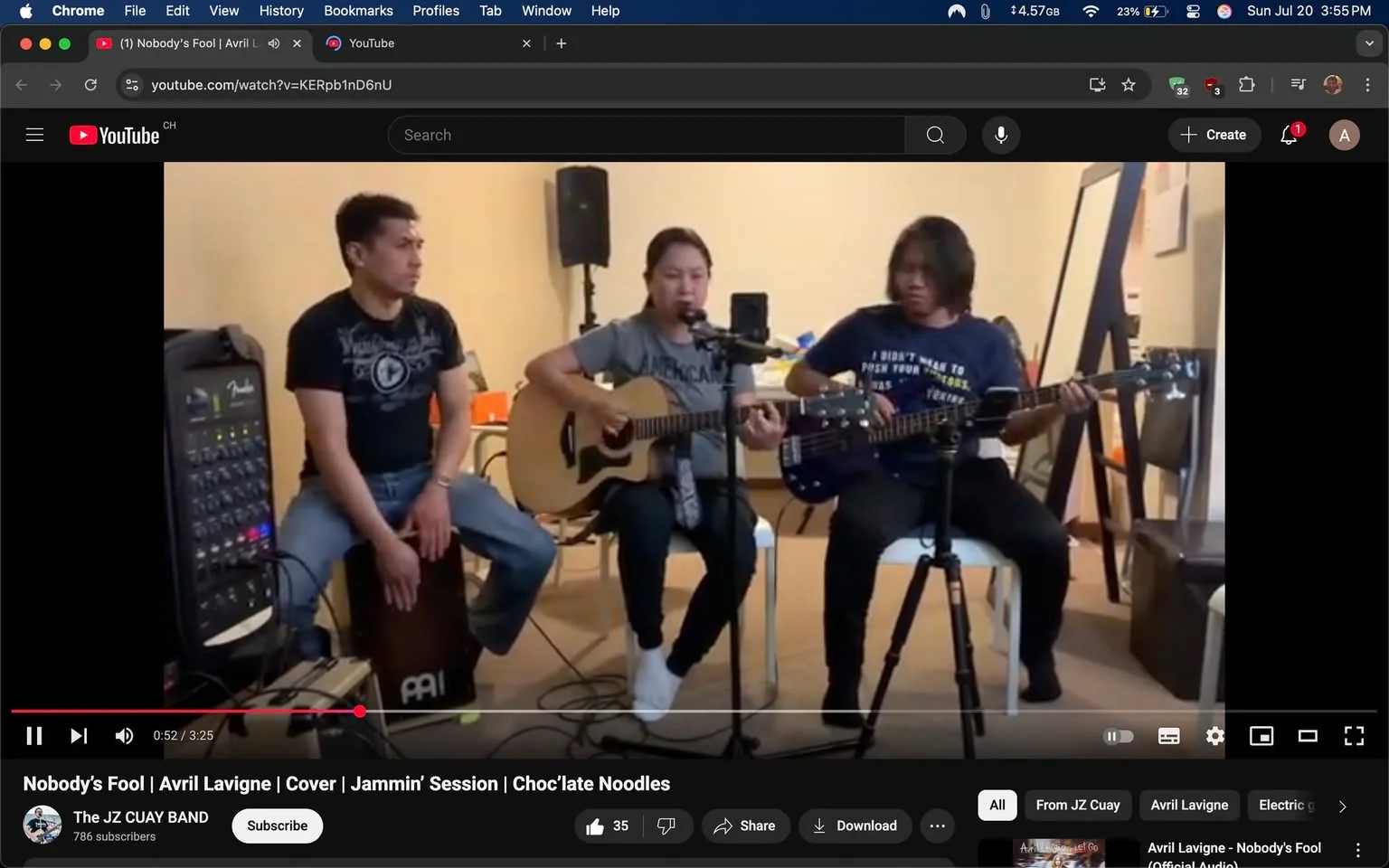Switch to the YouTube second tab
The image size is (1389, 868).
point(430,43)
